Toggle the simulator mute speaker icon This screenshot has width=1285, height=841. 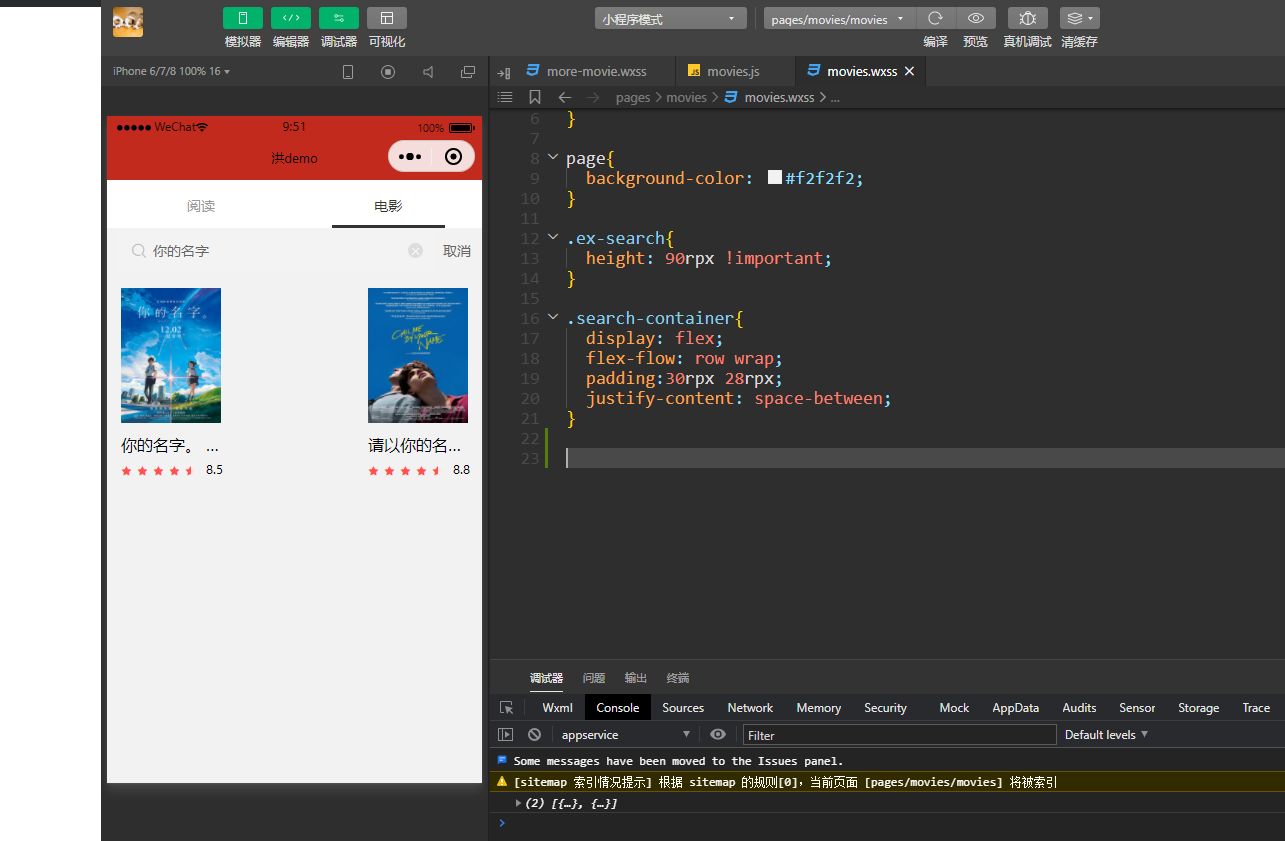(x=428, y=72)
